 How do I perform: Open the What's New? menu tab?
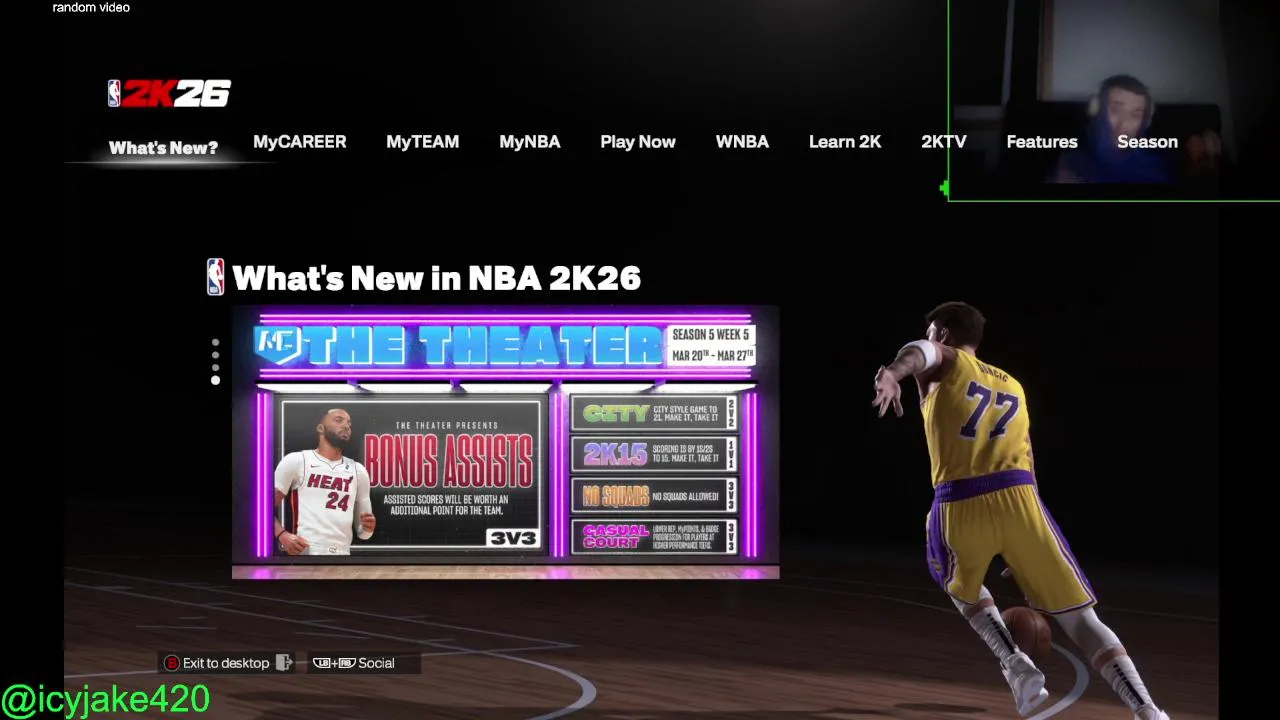pyautogui.click(x=163, y=148)
